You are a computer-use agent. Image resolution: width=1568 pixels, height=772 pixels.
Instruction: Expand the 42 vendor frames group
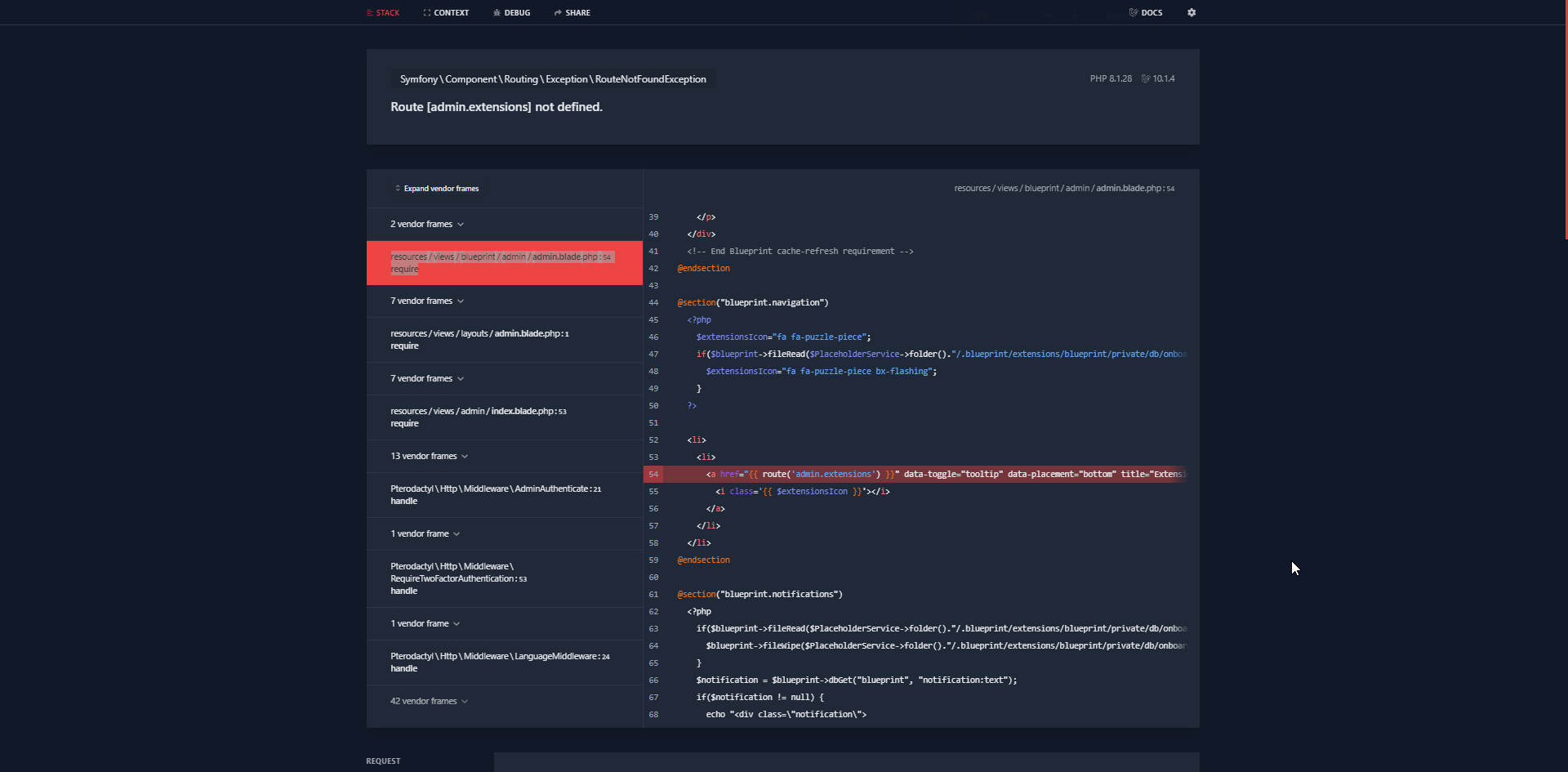click(x=505, y=701)
